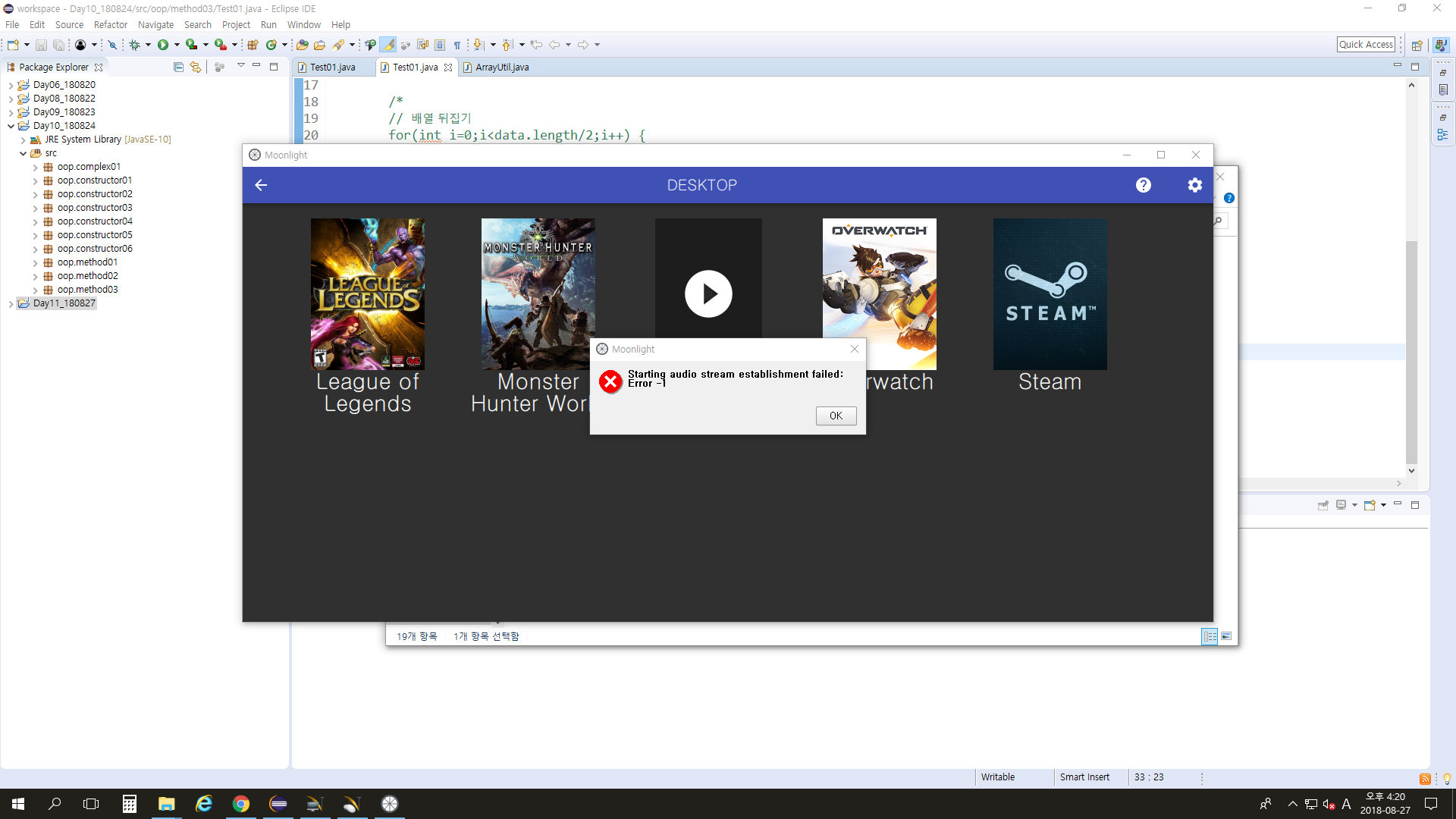The width and height of the screenshot is (1456, 819).
Task: Select League of Legends game thumbnail
Action: (368, 294)
